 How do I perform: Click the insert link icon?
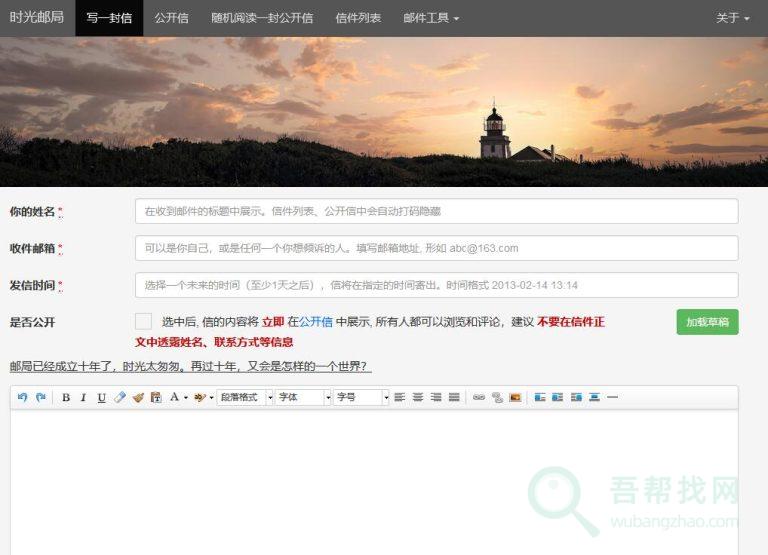(x=478, y=397)
